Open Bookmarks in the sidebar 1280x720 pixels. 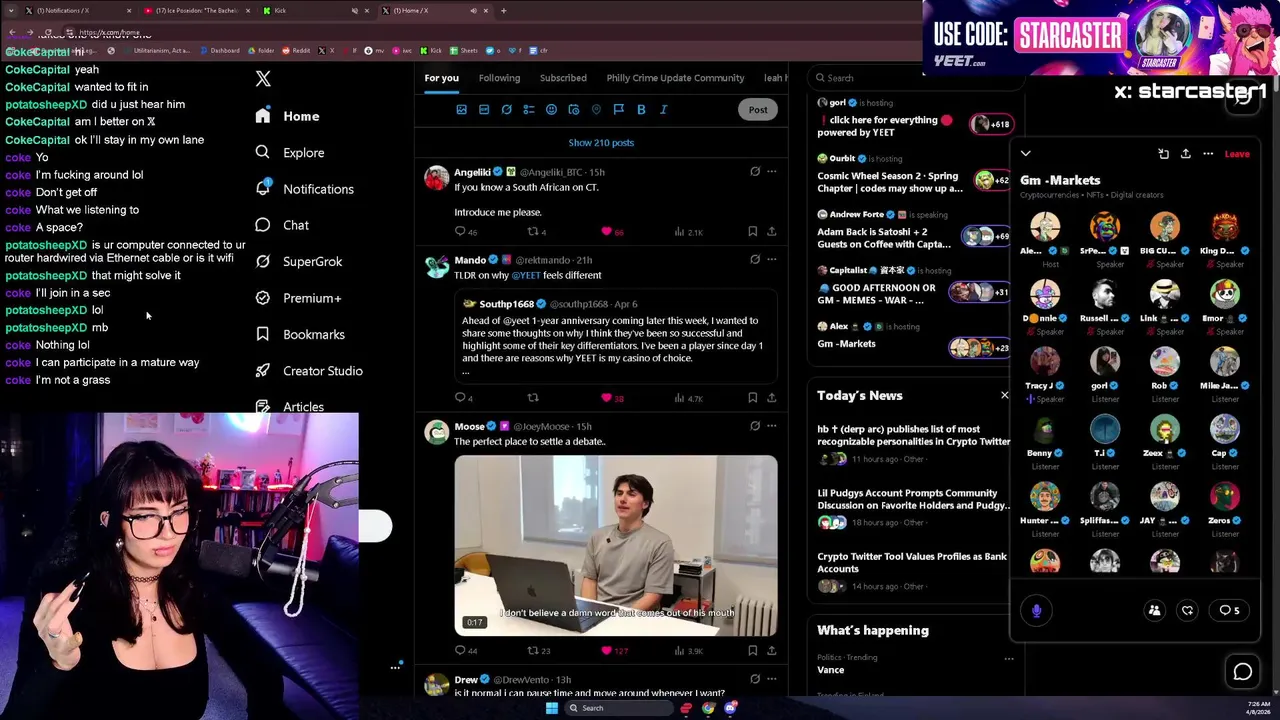pos(300,334)
